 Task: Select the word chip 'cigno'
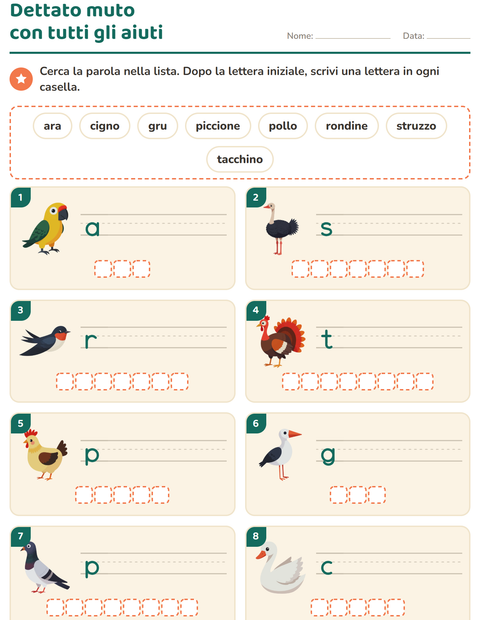(x=104, y=126)
